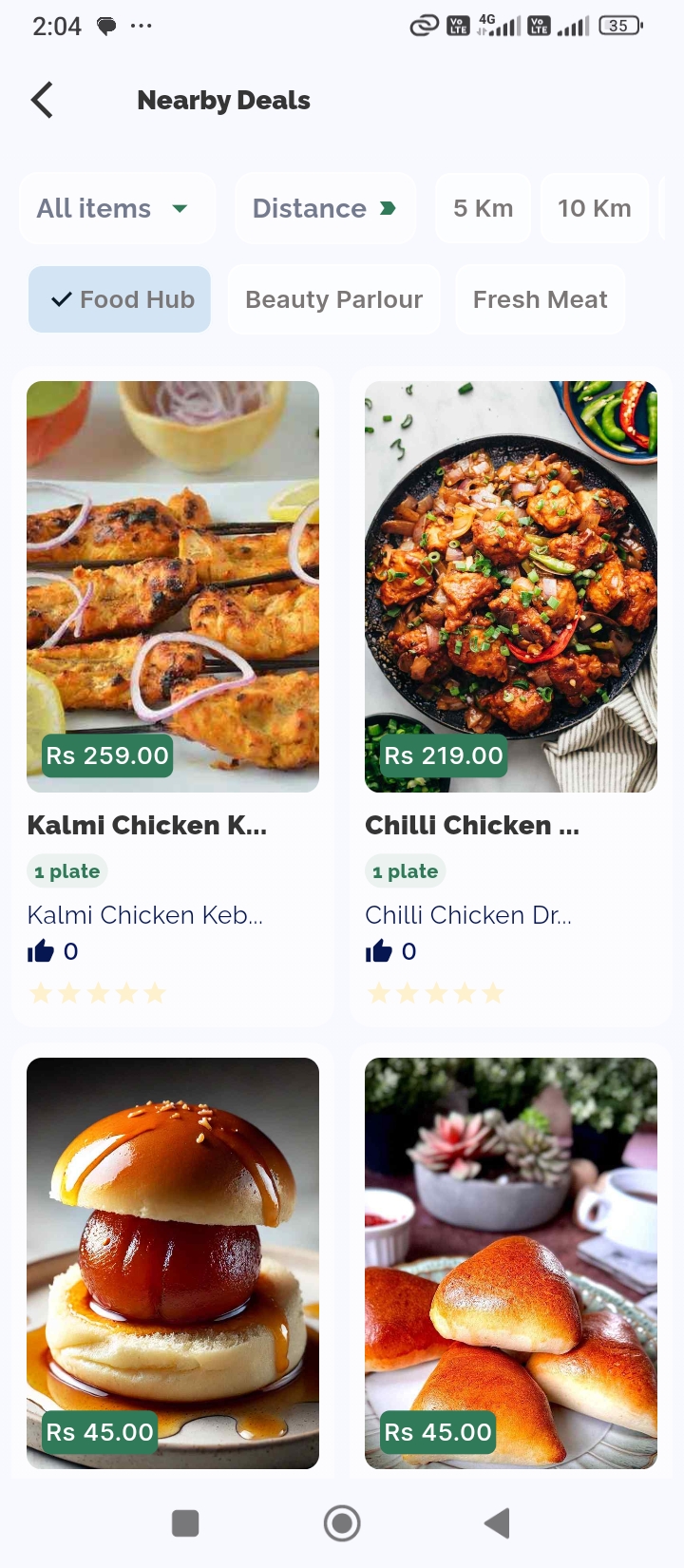The height and width of the screenshot is (1568, 684).
Task: Deselect the Food Hub filter chip
Action: pos(120,299)
